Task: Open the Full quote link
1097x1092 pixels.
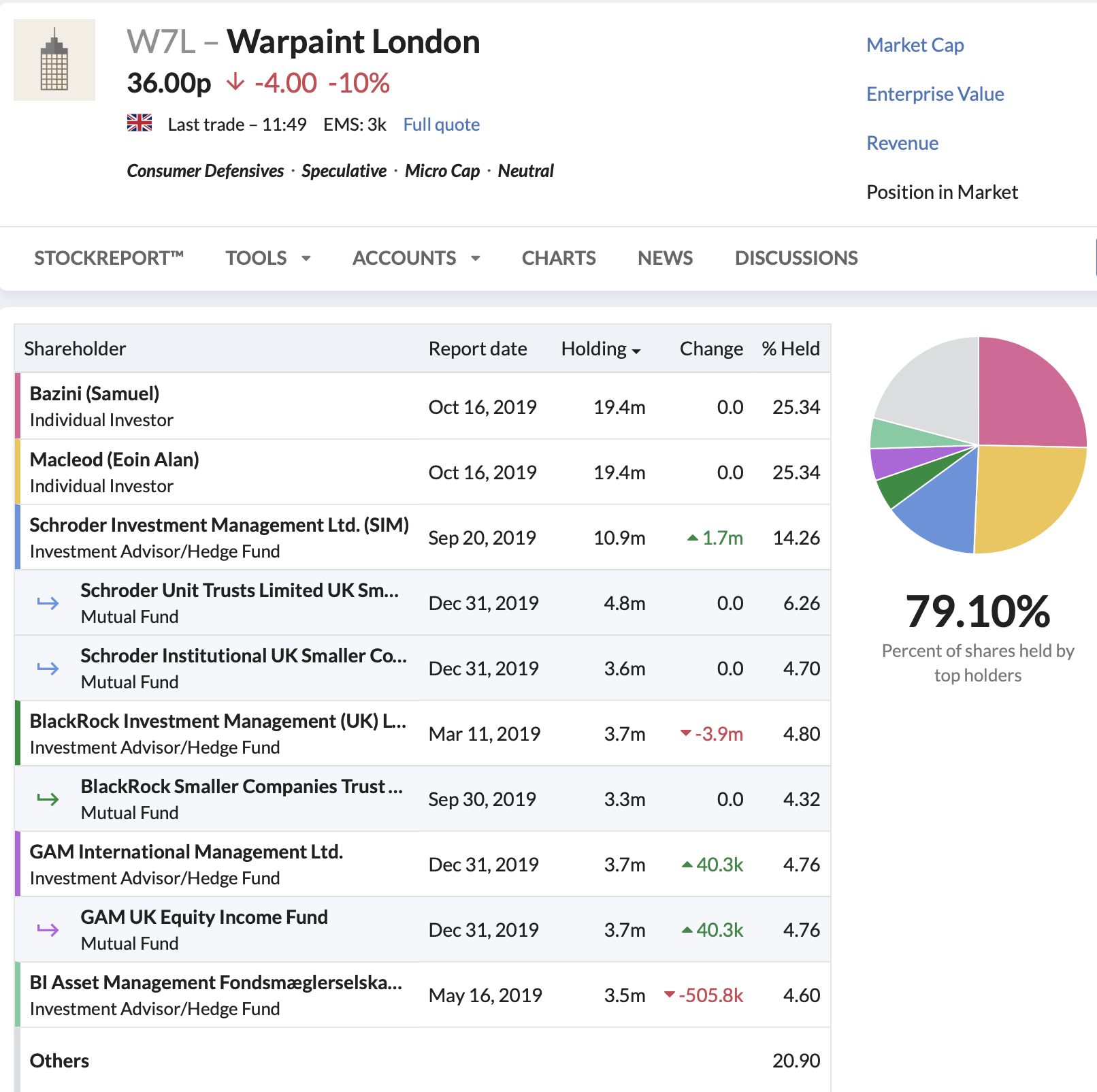Action: click(x=442, y=125)
